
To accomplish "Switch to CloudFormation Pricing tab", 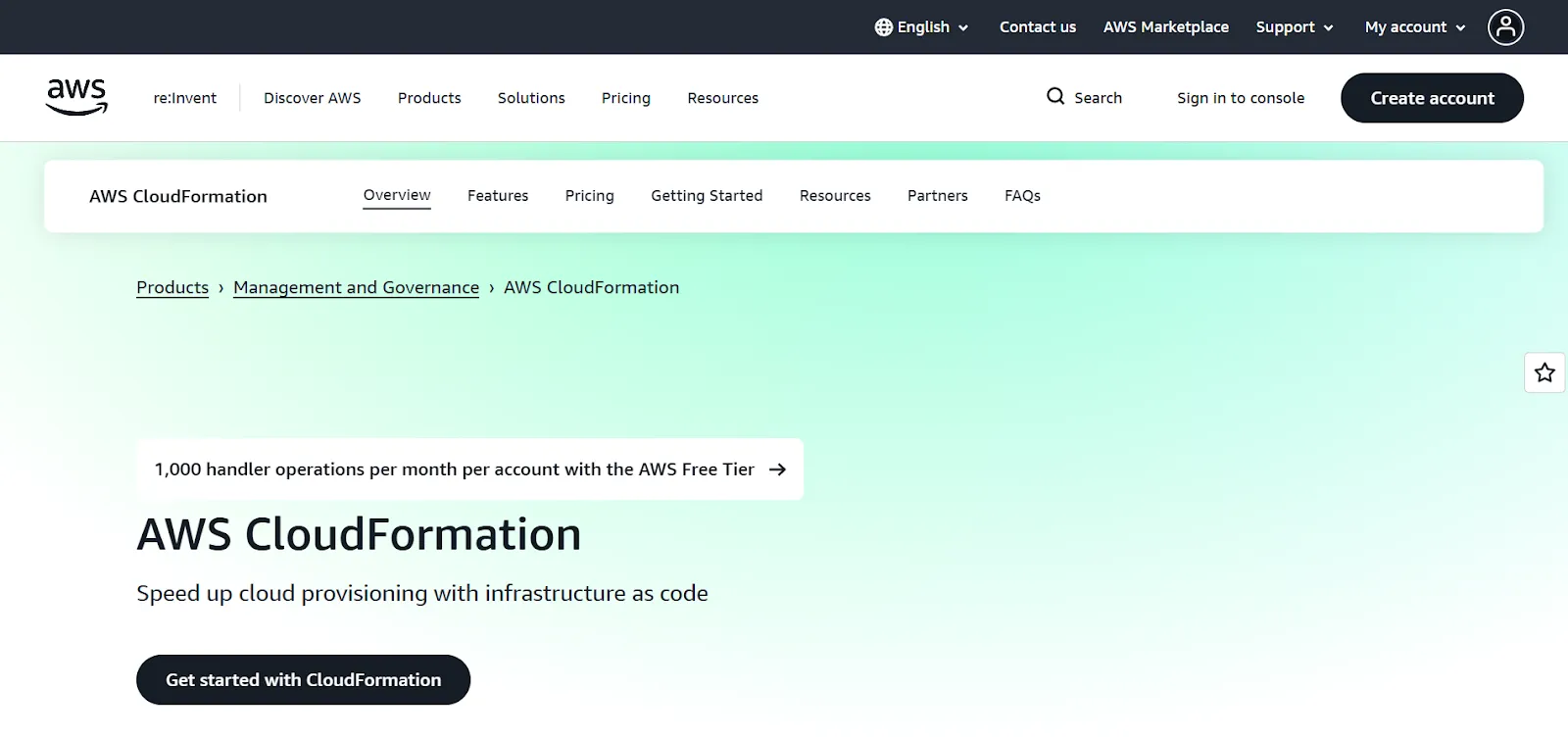I will pos(590,196).
